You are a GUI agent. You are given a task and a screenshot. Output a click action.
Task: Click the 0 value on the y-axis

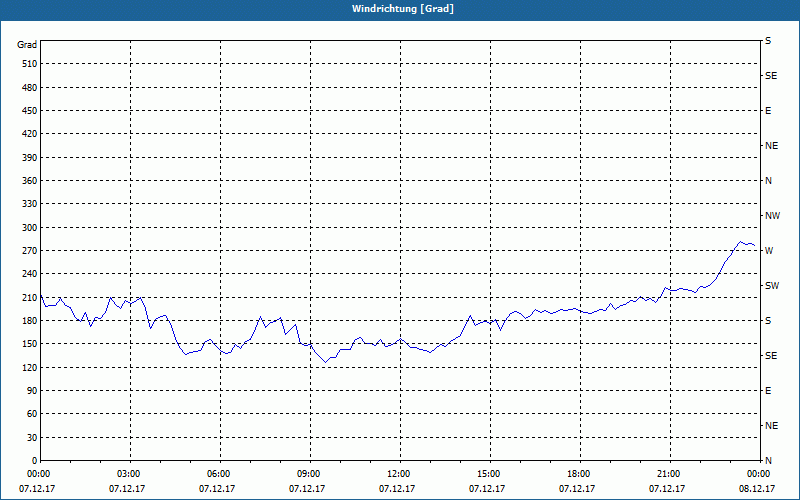[x=35, y=461]
